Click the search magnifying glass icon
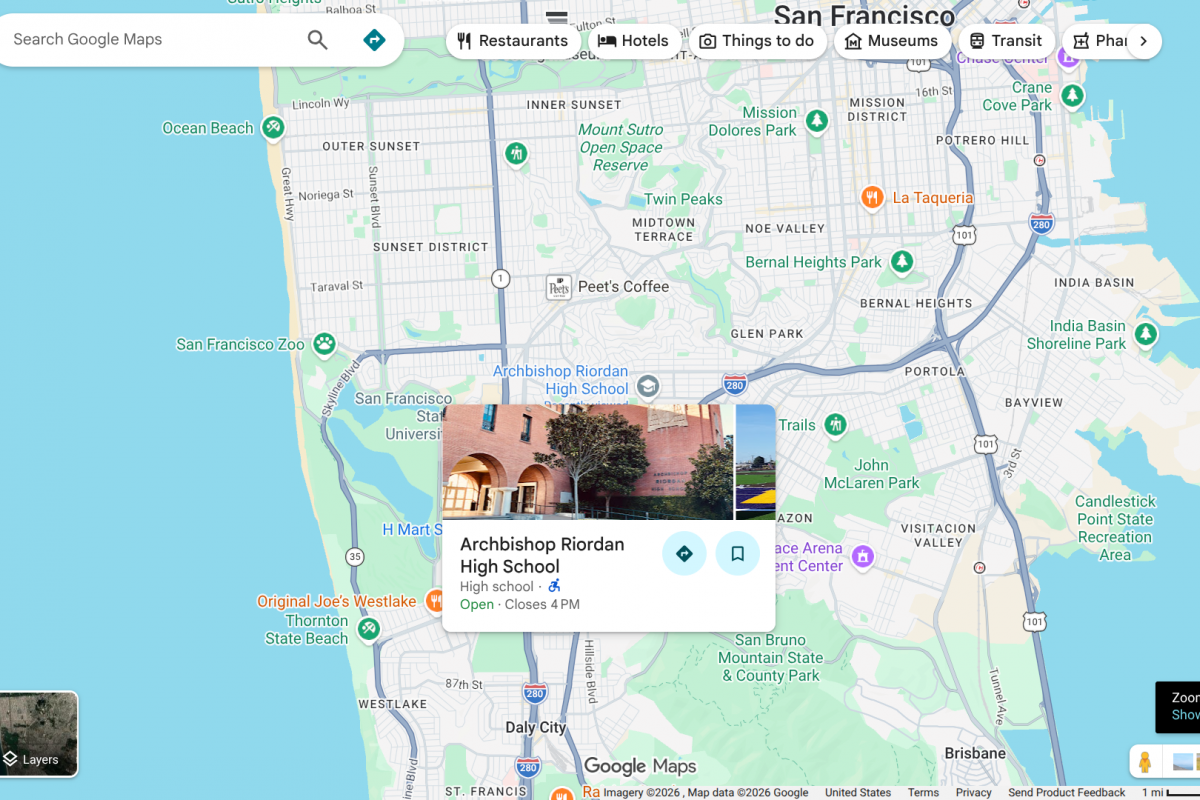Image resolution: width=1200 pixels, height=800 pixels. click(x=317, y=40)
